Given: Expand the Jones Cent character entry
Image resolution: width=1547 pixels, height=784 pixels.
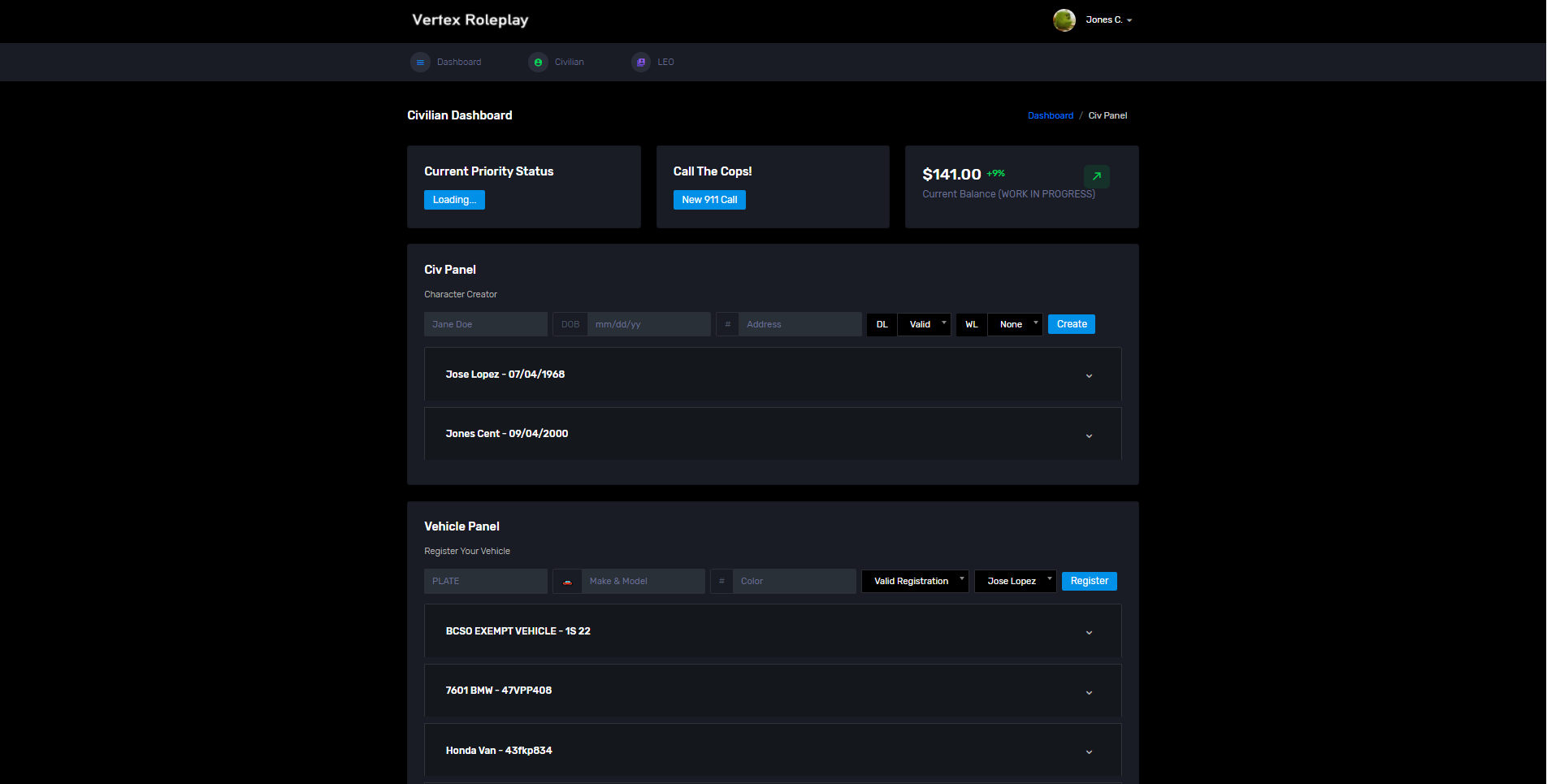Looking at the screenshot, I should [1089, 435].
